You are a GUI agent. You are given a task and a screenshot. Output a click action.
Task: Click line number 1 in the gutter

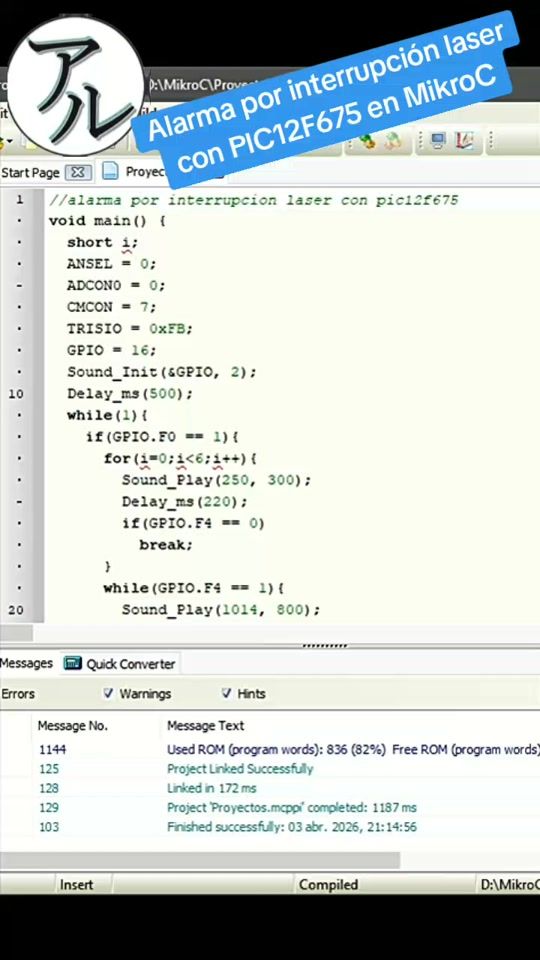click(20, 200)
